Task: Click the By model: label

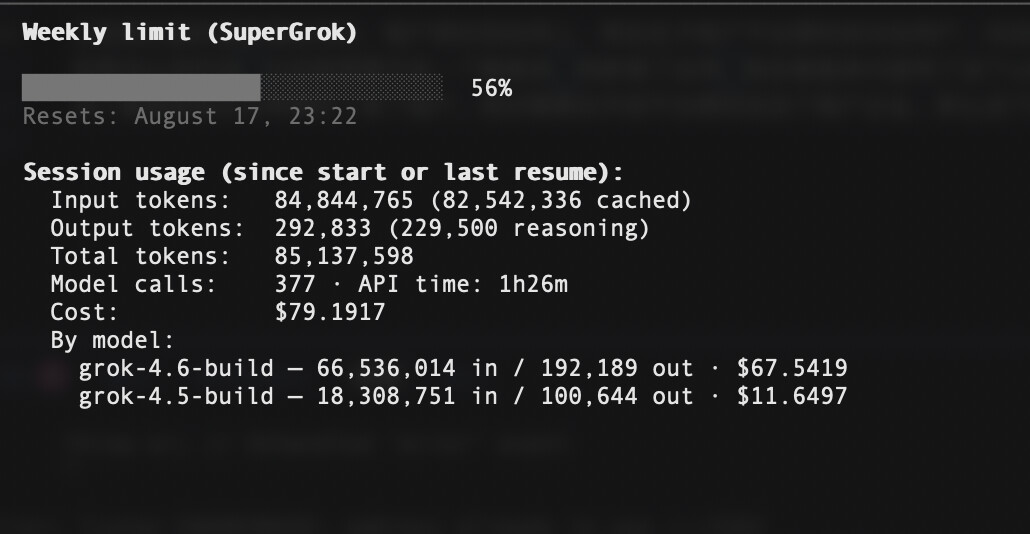Action: point(112,340)
